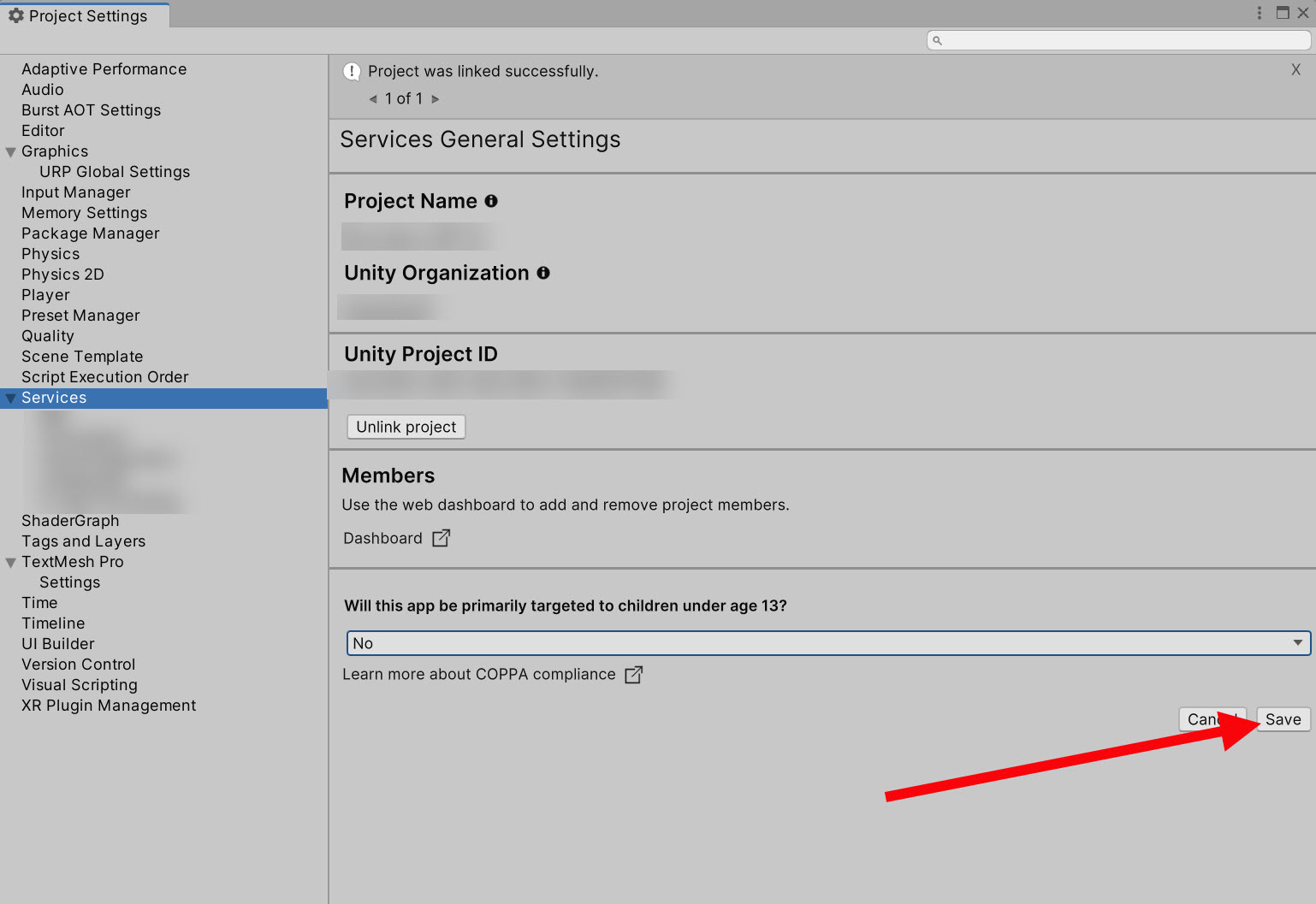Image resolution: width=1316 pixels, height=904 pixels.
Task: Select Quality settings
Action: 48,336
